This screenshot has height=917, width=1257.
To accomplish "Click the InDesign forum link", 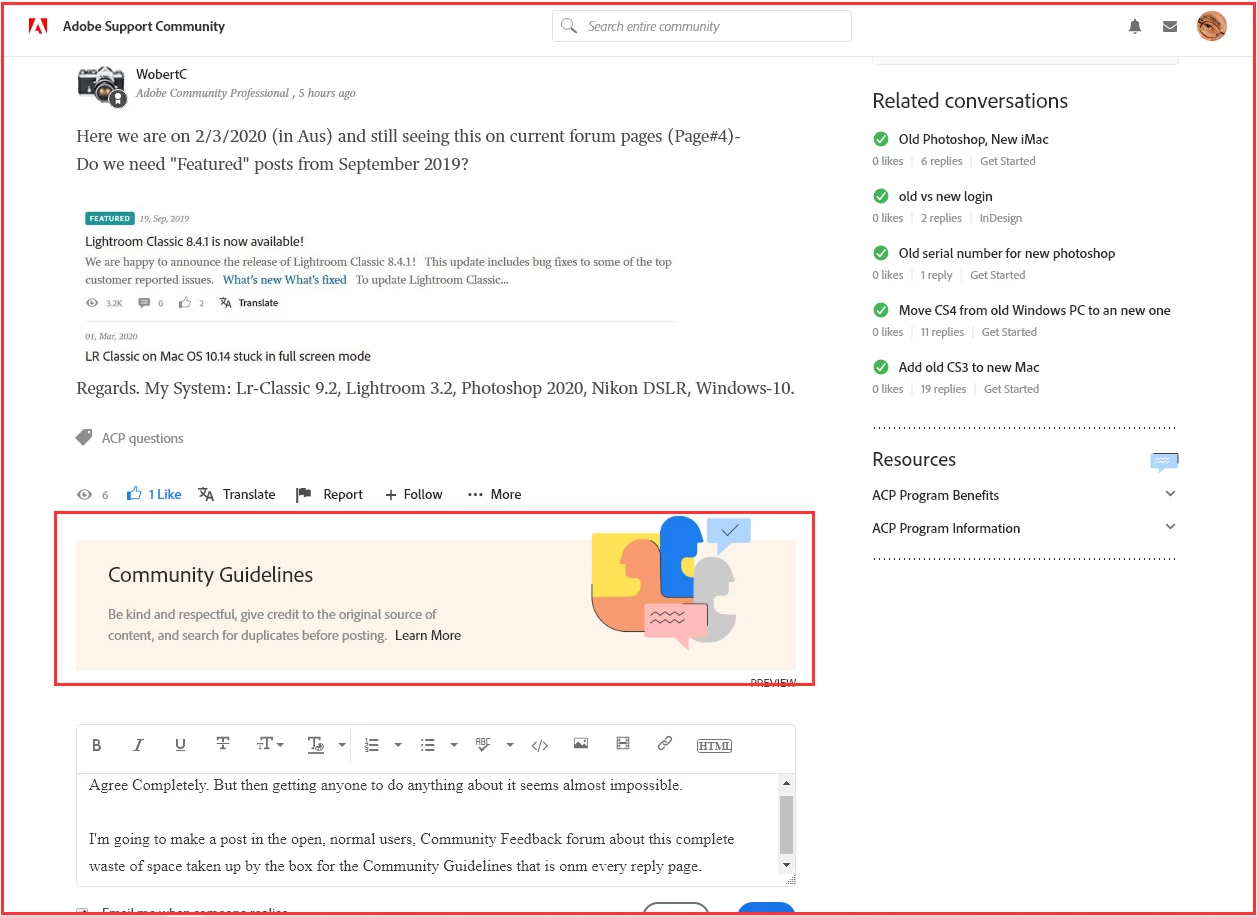I will [1000, 218].
